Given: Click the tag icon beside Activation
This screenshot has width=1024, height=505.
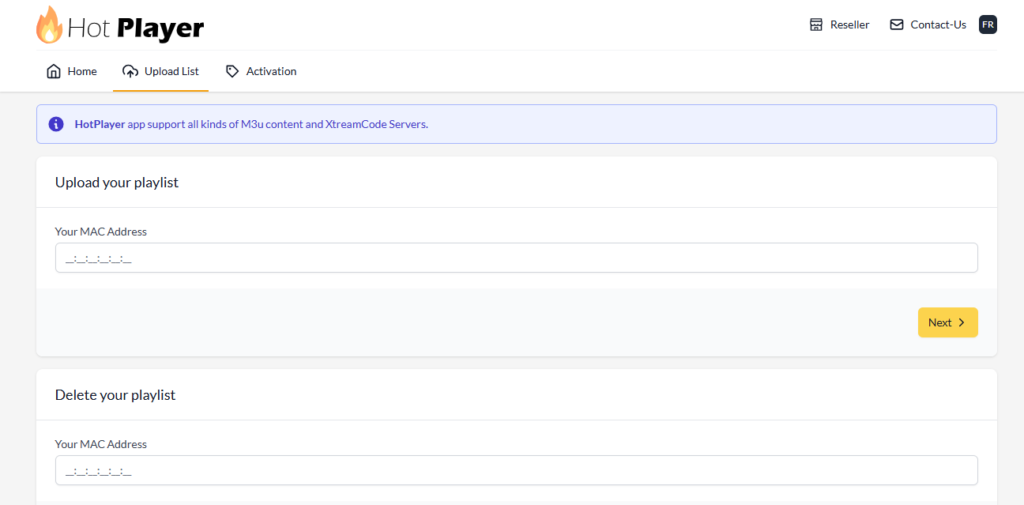Looking at the screenshot, I should (232, 71).
